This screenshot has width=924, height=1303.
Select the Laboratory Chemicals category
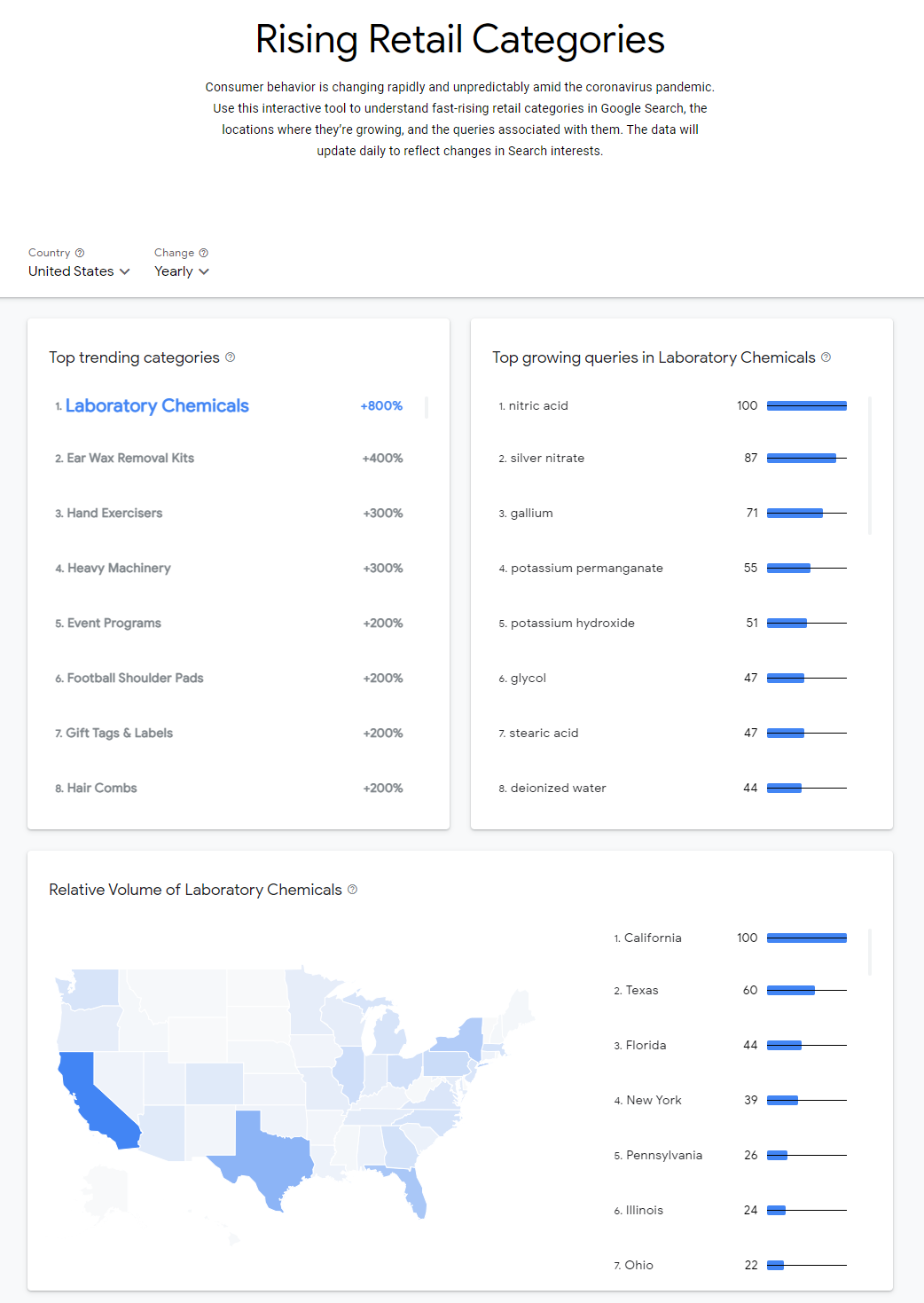click(156, 405)
